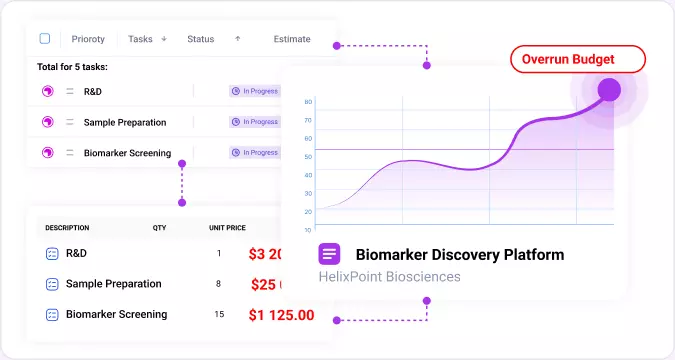
Task: Grab the drag handle of Sample Preparation task row
Action: coord(70,122)
